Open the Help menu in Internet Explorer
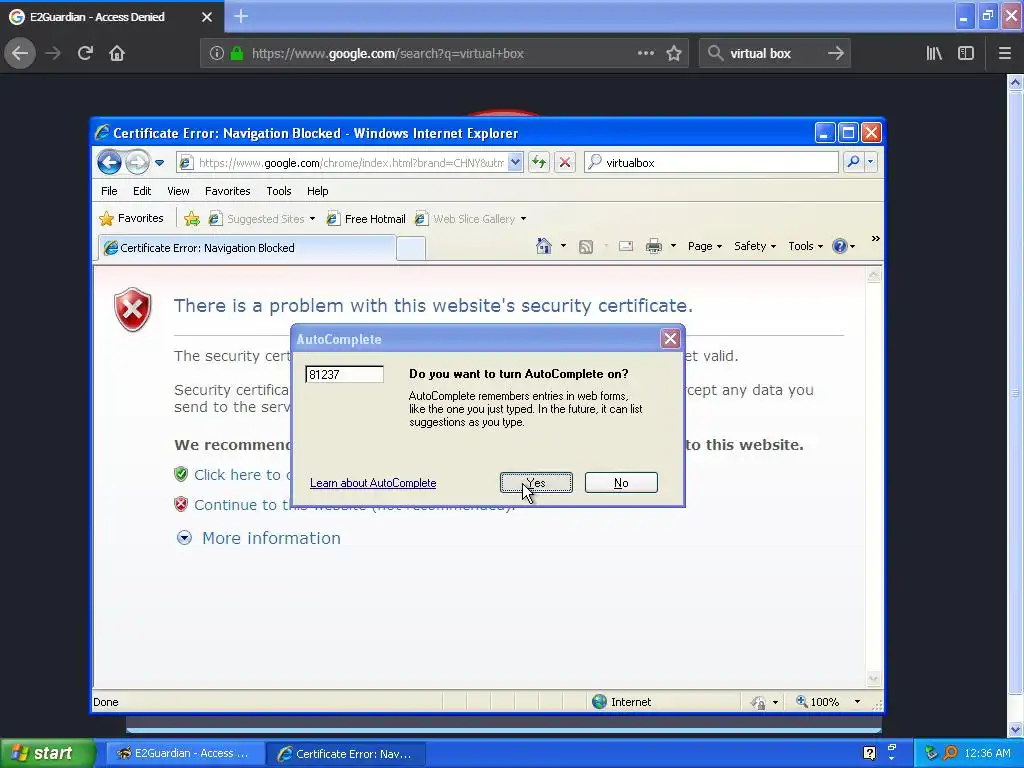Viewport: 1024px width, 768px height. [317, 191]
